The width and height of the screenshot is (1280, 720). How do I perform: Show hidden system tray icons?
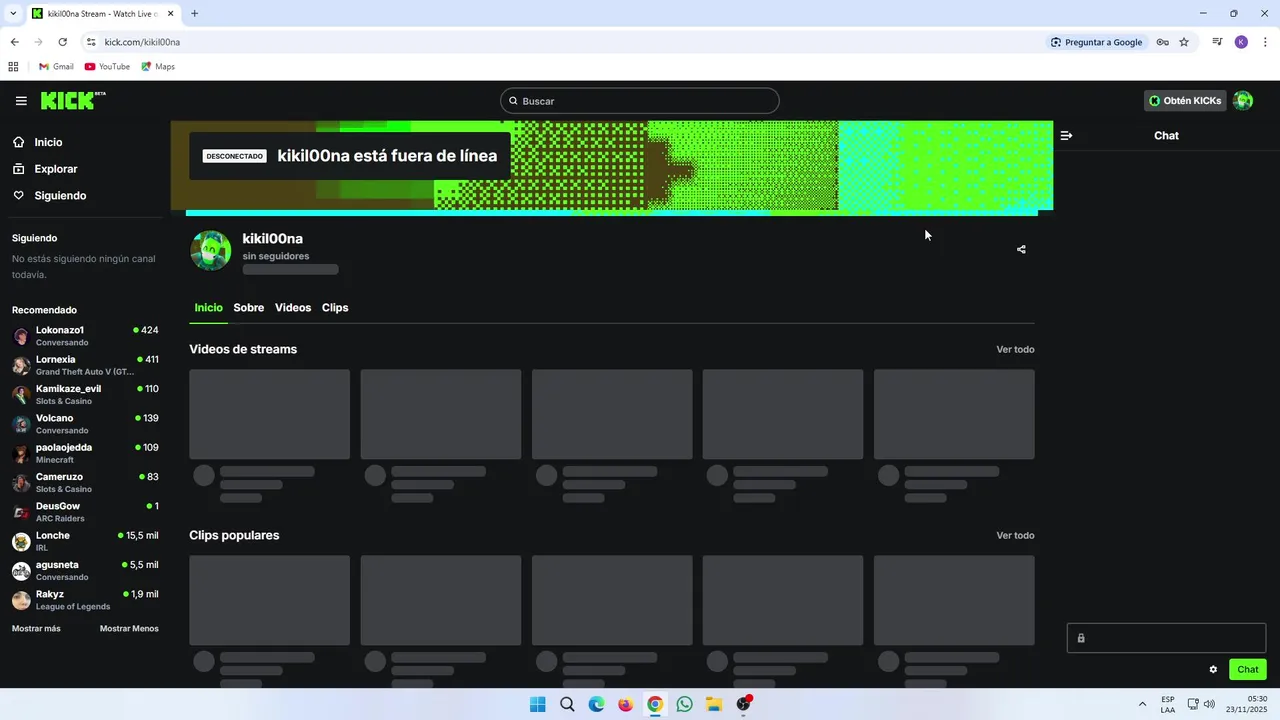point(1142,704)
